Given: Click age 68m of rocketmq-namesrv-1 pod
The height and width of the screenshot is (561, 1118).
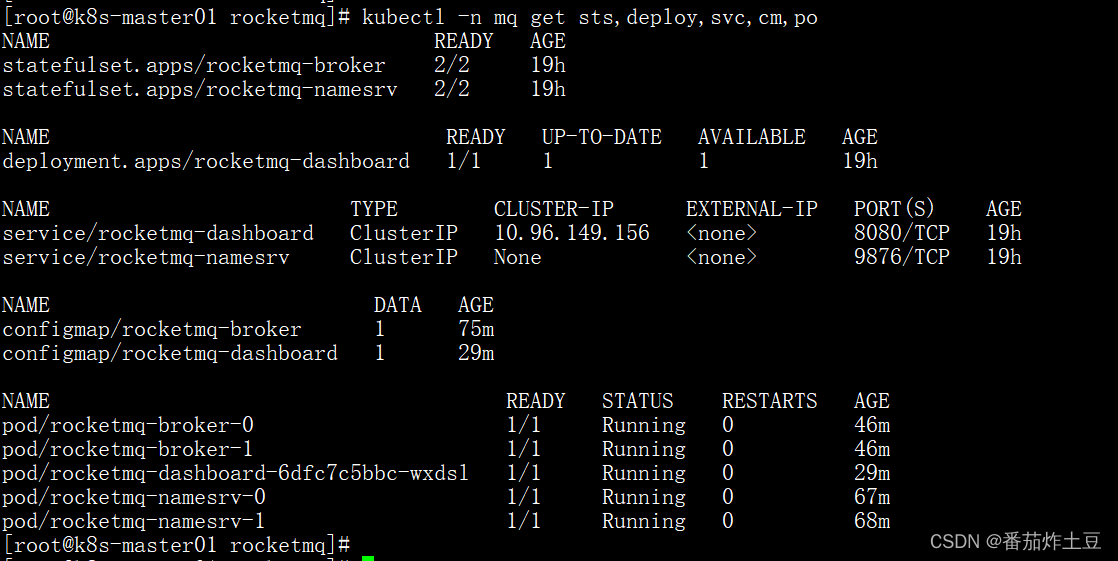Looking at the screenshot, I should click(x=871, y=521).
